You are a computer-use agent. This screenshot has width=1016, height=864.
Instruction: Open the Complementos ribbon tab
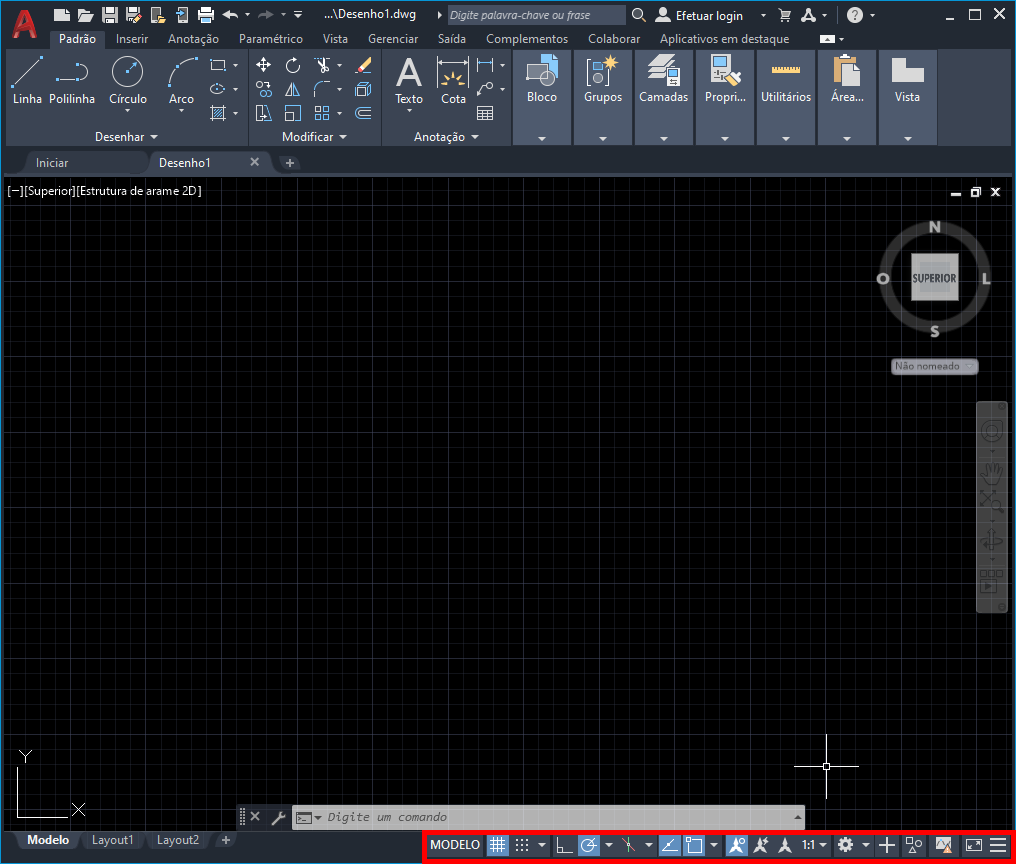pyautogui.click(x=527, y=39)
